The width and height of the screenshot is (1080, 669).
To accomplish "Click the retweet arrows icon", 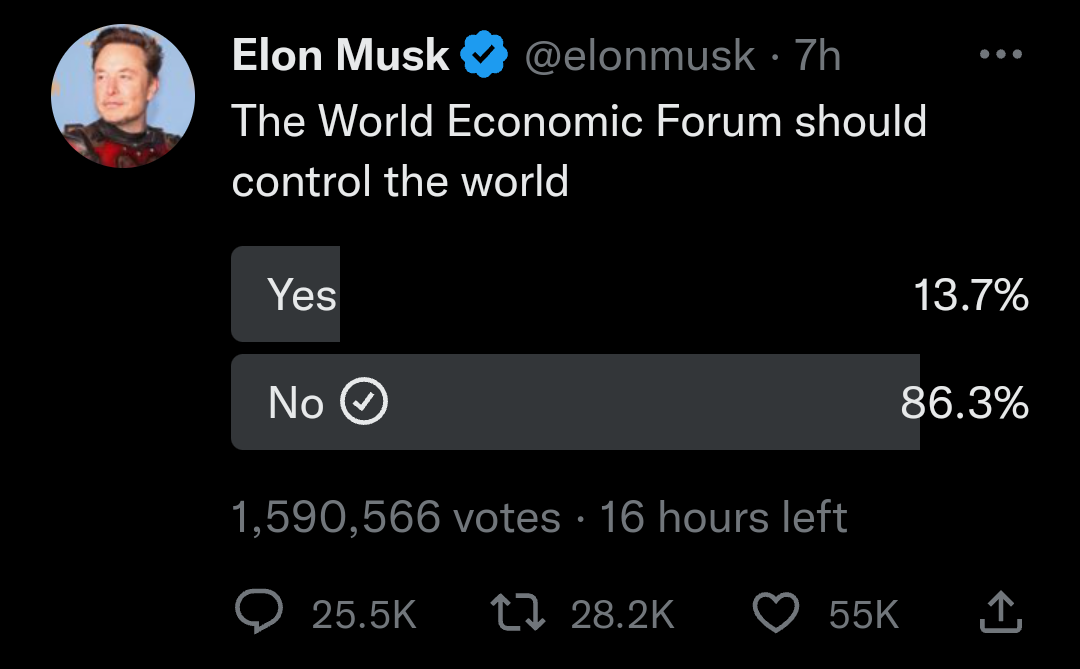I will 517,612.
